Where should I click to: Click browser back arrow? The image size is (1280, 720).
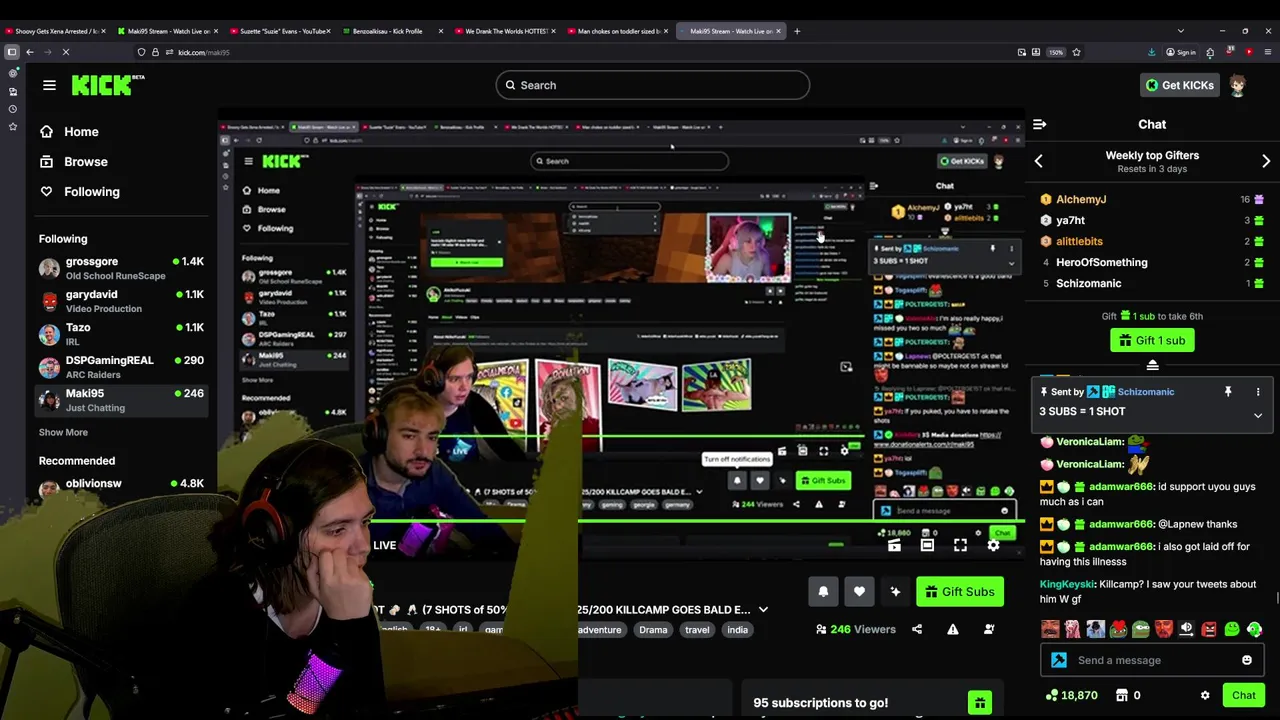pos(30,52)
